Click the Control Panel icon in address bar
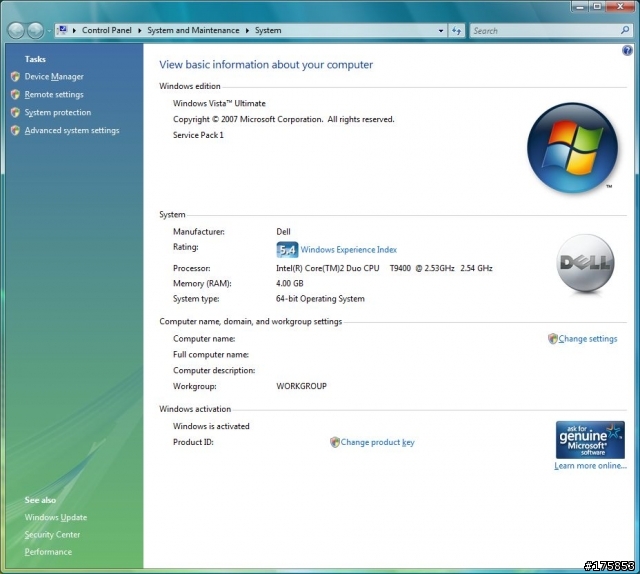Viewport: 640px width, 574px height. coord(62,30)
